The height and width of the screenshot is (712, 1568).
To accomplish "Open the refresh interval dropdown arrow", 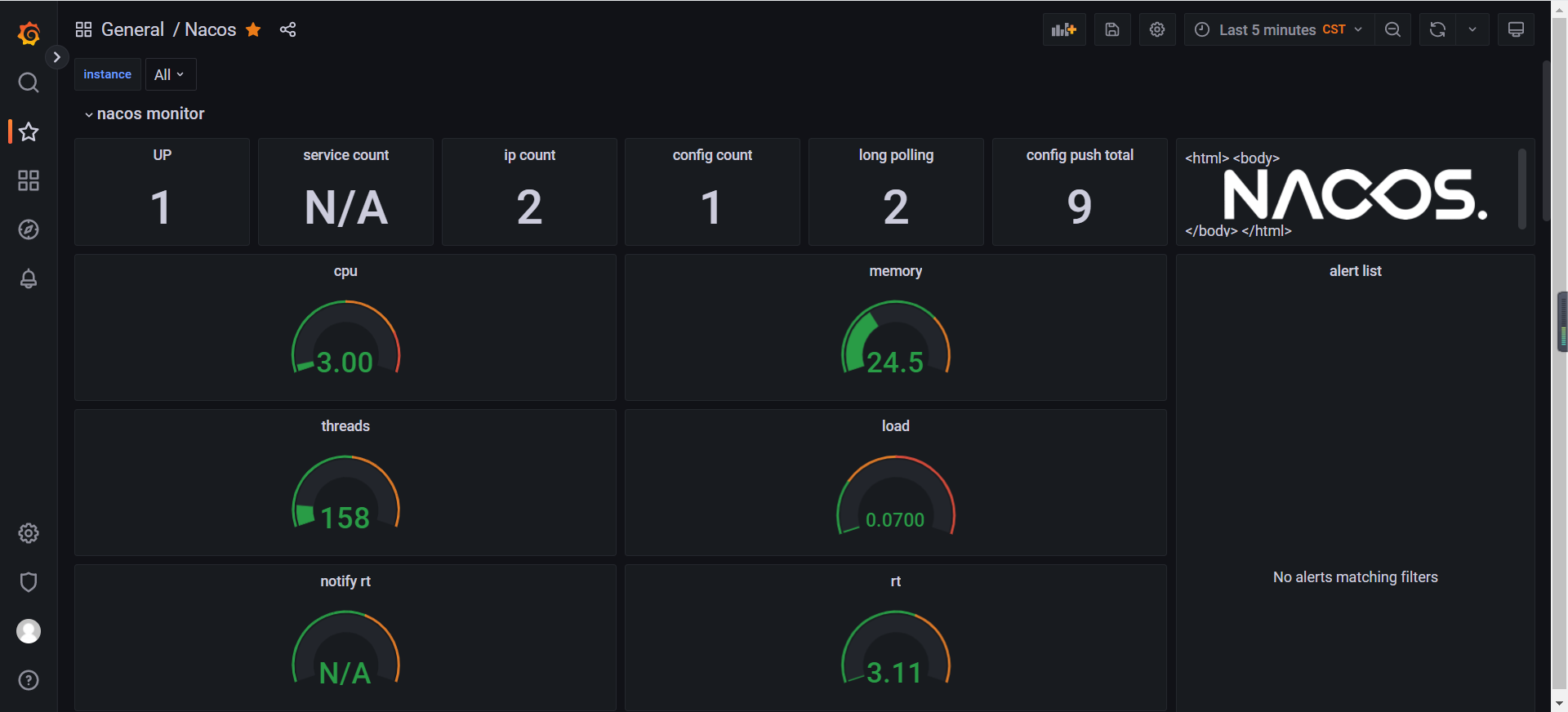I will [x=1472, y=30].
